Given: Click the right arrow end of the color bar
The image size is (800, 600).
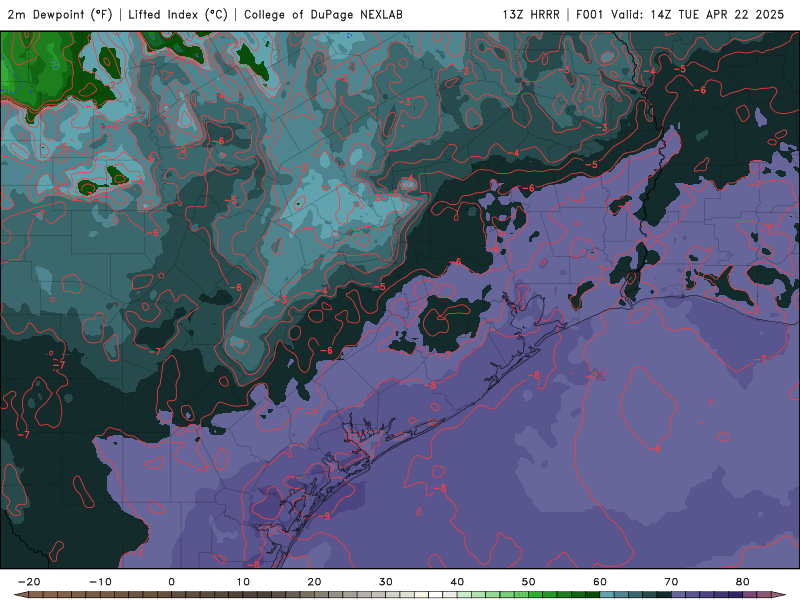Looking at the screenshot, I should tap(779, 595).
